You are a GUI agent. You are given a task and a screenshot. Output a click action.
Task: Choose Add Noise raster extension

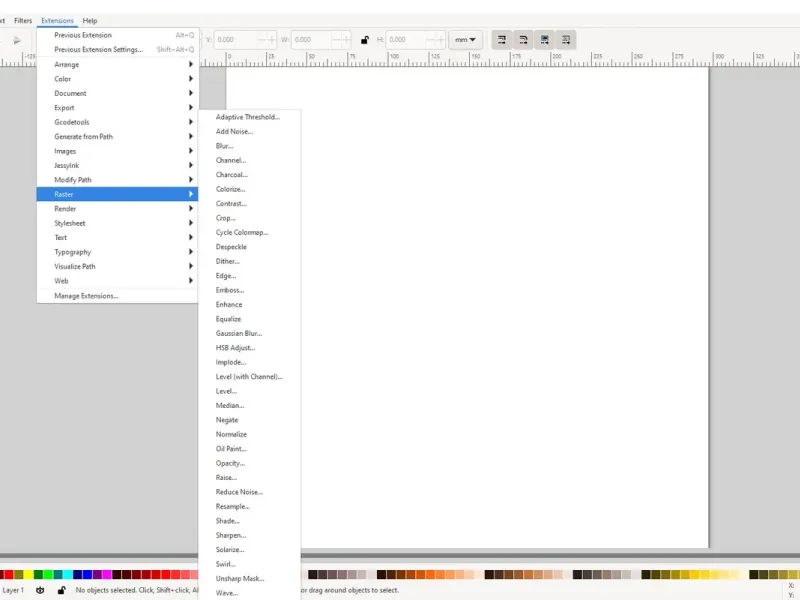coord(249,132)
